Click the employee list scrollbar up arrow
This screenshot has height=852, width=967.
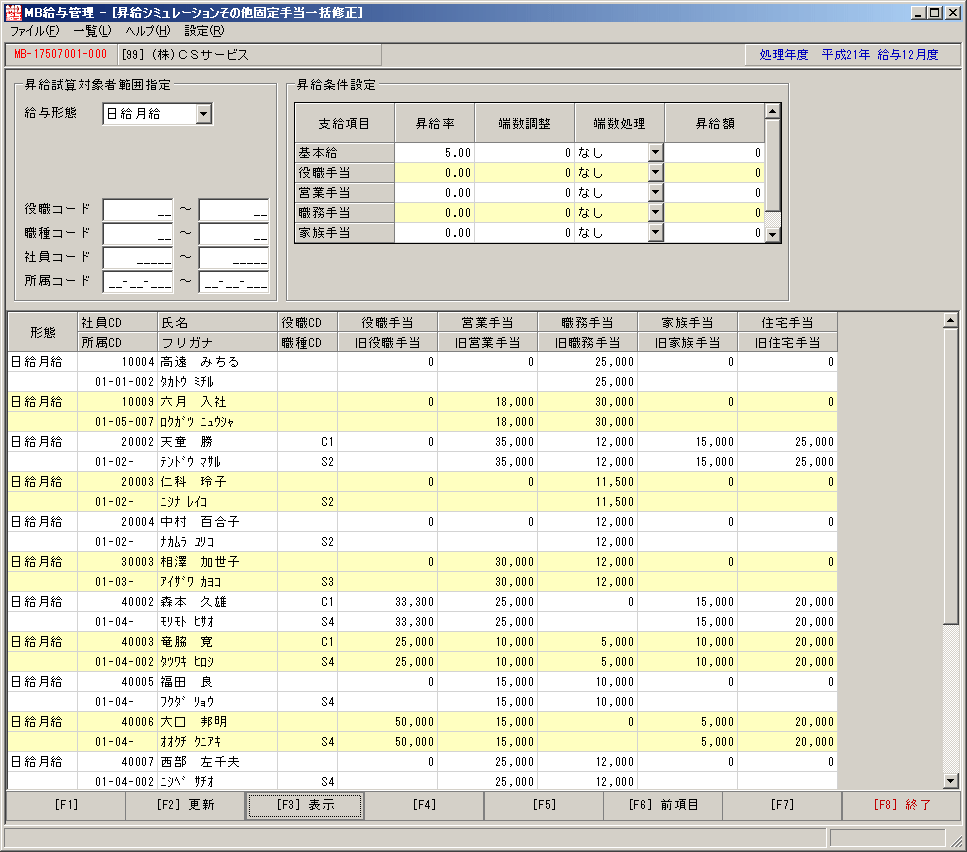950,320
